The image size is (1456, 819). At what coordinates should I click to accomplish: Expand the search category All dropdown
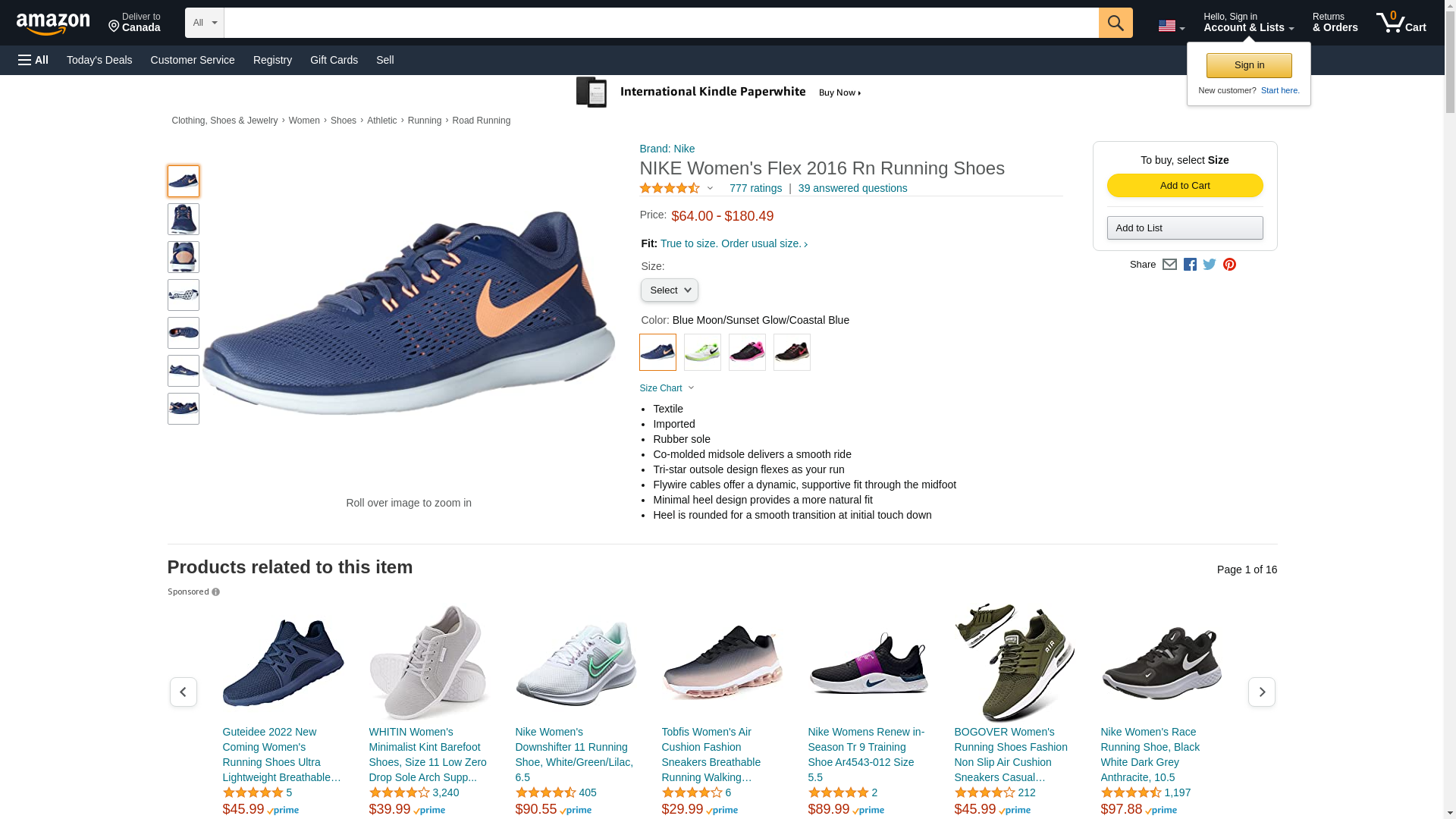coord(204,23)
